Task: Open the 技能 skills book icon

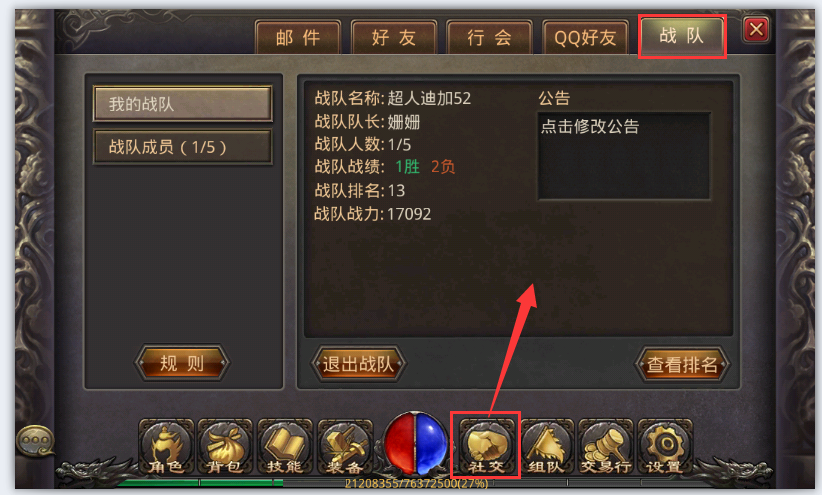Action: click(x=285, y=446)
